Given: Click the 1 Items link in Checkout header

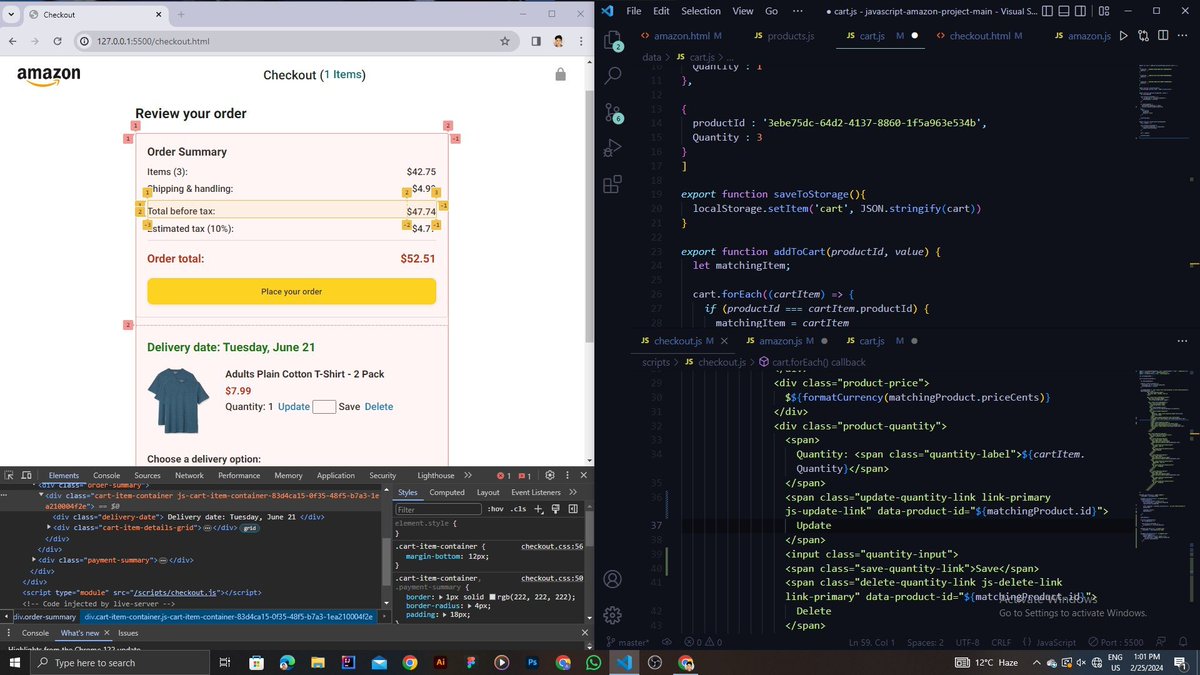Looking at the screenshot, I should (x=343, y=75).
